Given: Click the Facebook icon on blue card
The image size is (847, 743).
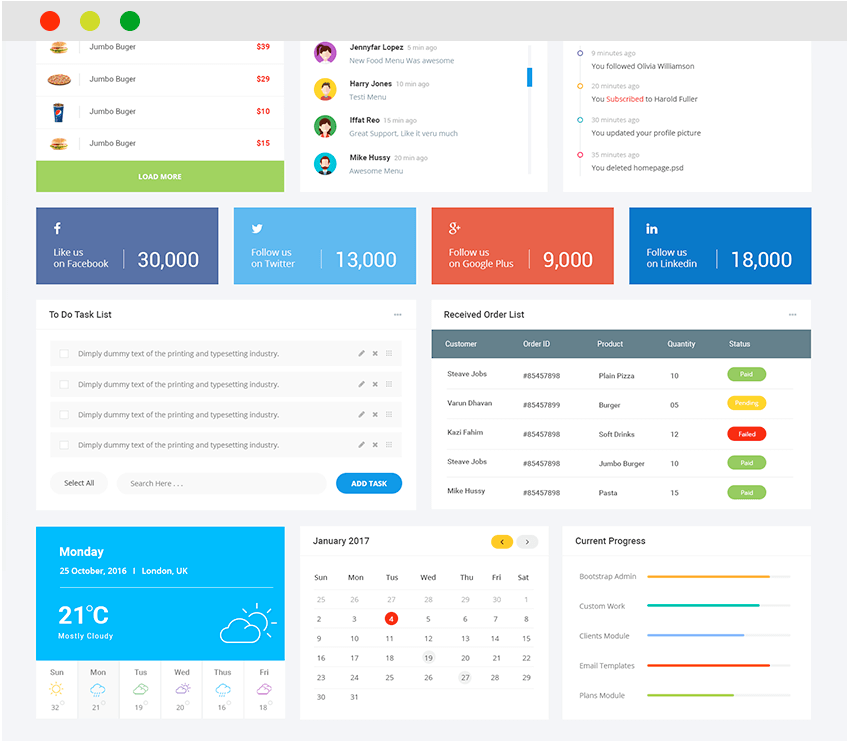Looking at the screenshot, I should (57, 229).
